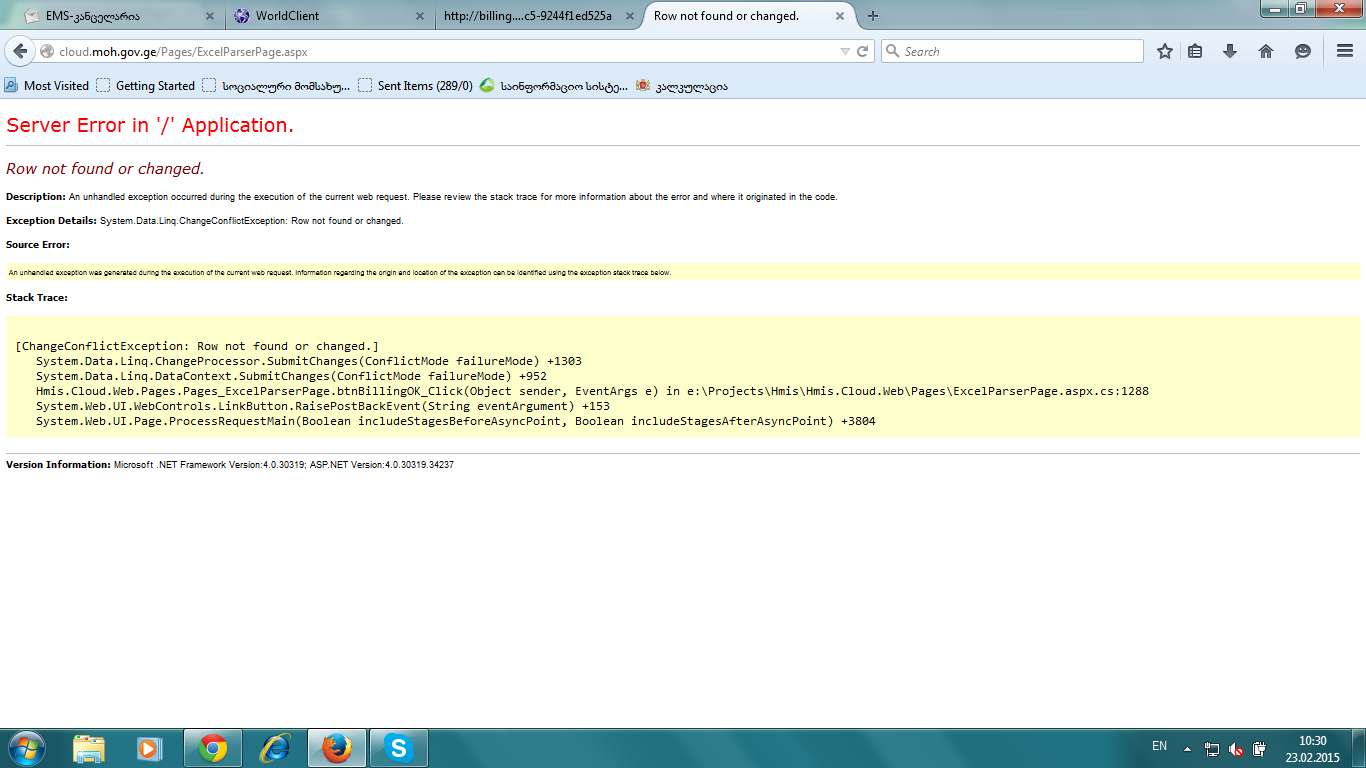
Task: Bookmark this page with the star icon
Action: pos(1164,52)
